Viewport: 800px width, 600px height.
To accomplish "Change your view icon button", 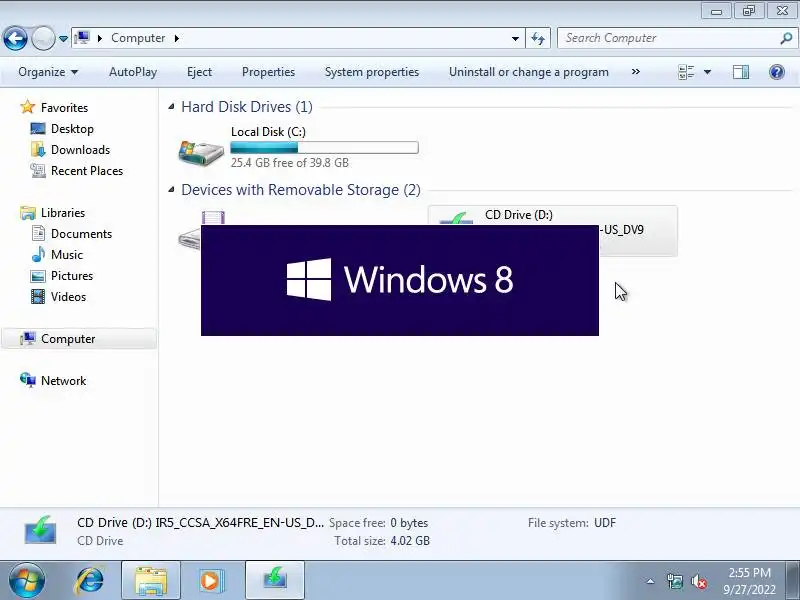I will point(686,72).
